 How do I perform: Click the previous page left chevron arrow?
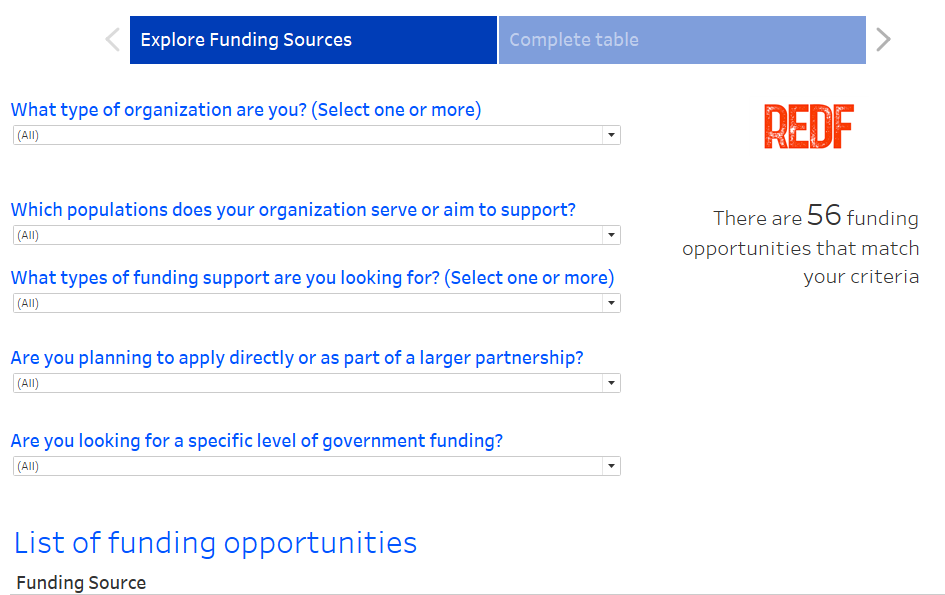113,40
